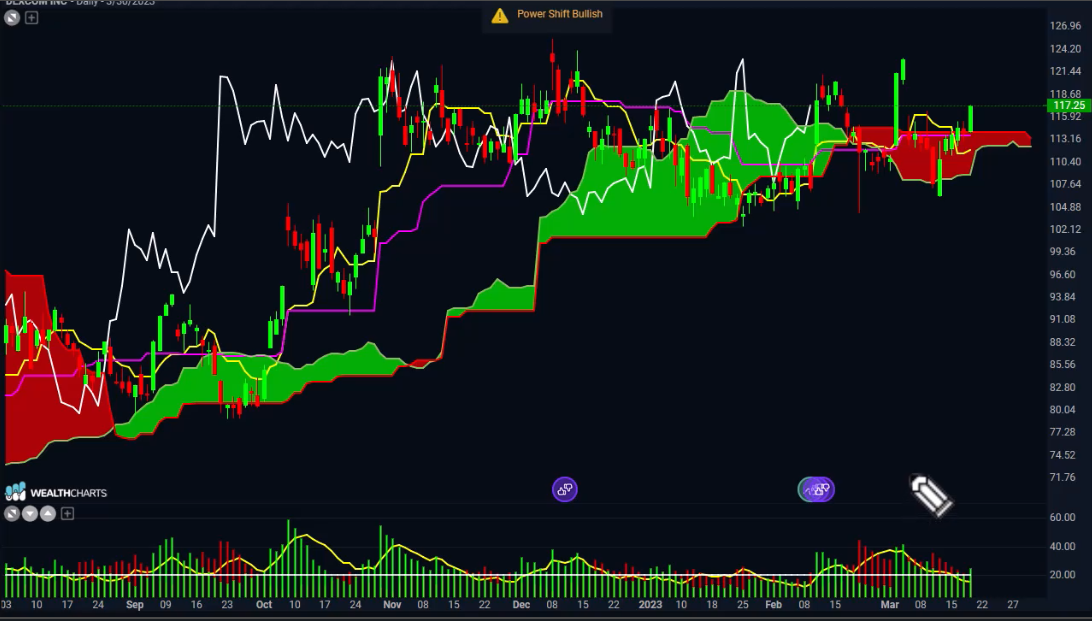1092x621 pixels.
Task: Maximize the lower volume indicator panel
Action: click(12, 514)
